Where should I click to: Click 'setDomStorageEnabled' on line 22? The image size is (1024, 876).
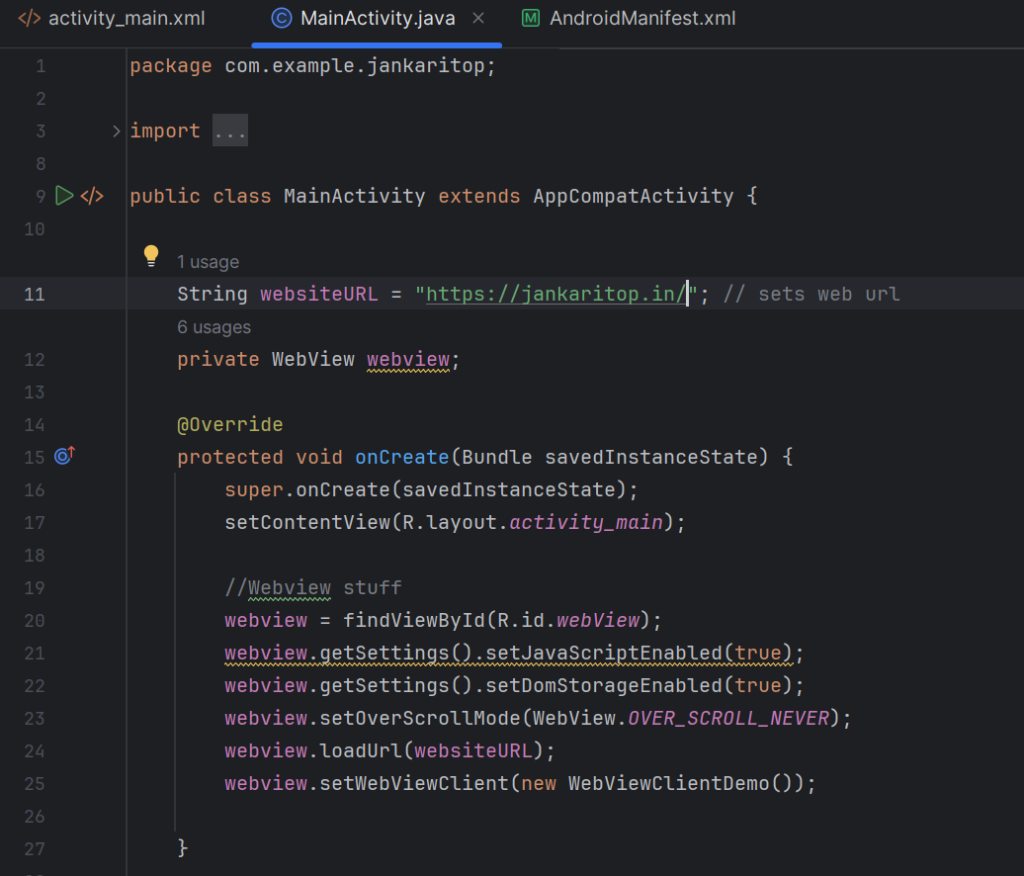604,686
